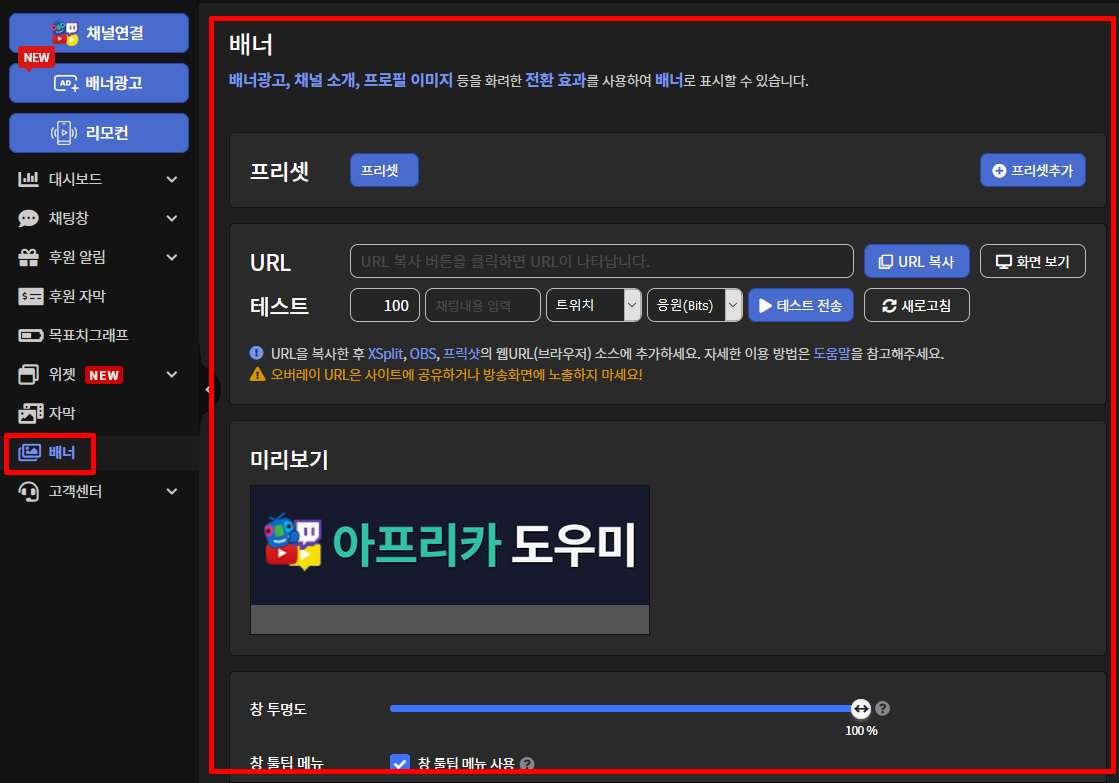Open the 대시보드 menu item
This screenshot has height=783, width=1119.
pos(98,179)
